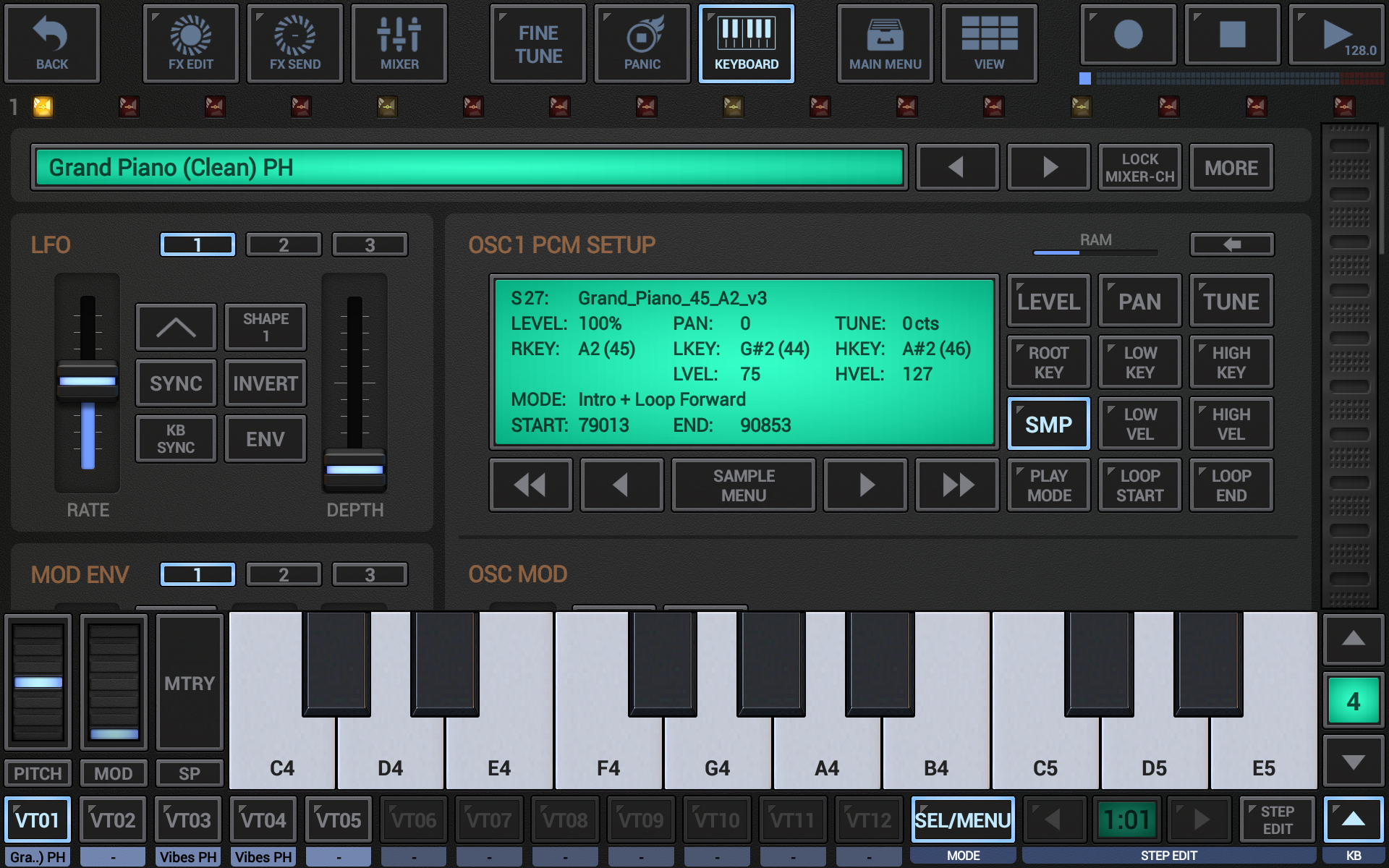Switch to LFO tab 2
This screenshot has width=1389, height=868.
[x=284, y=244]
